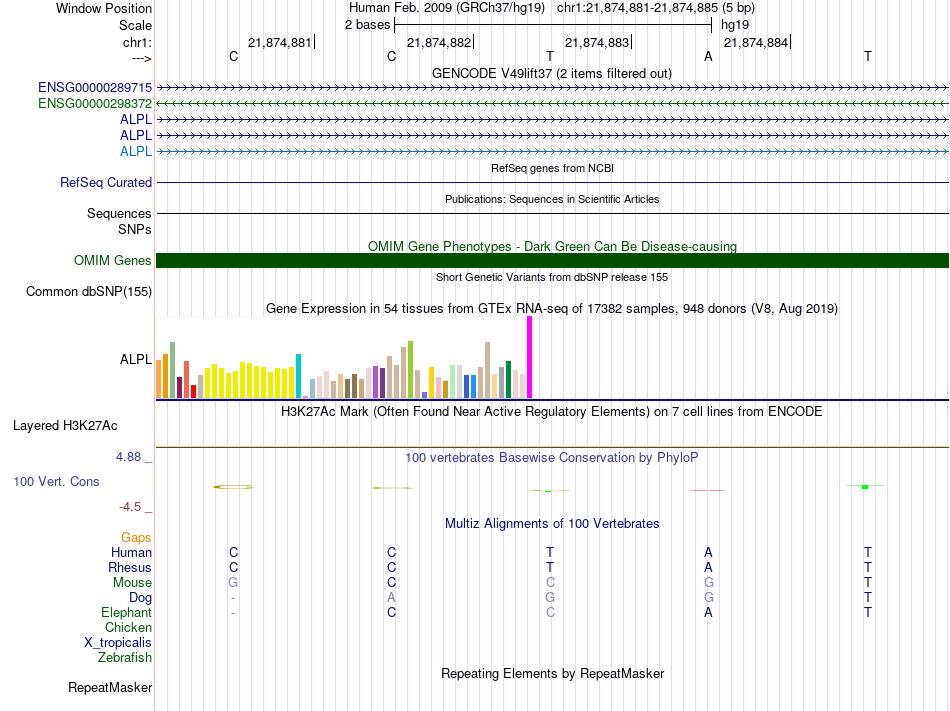Click position marker 21,874,882
950x711 pixels.
coord(439,42)
